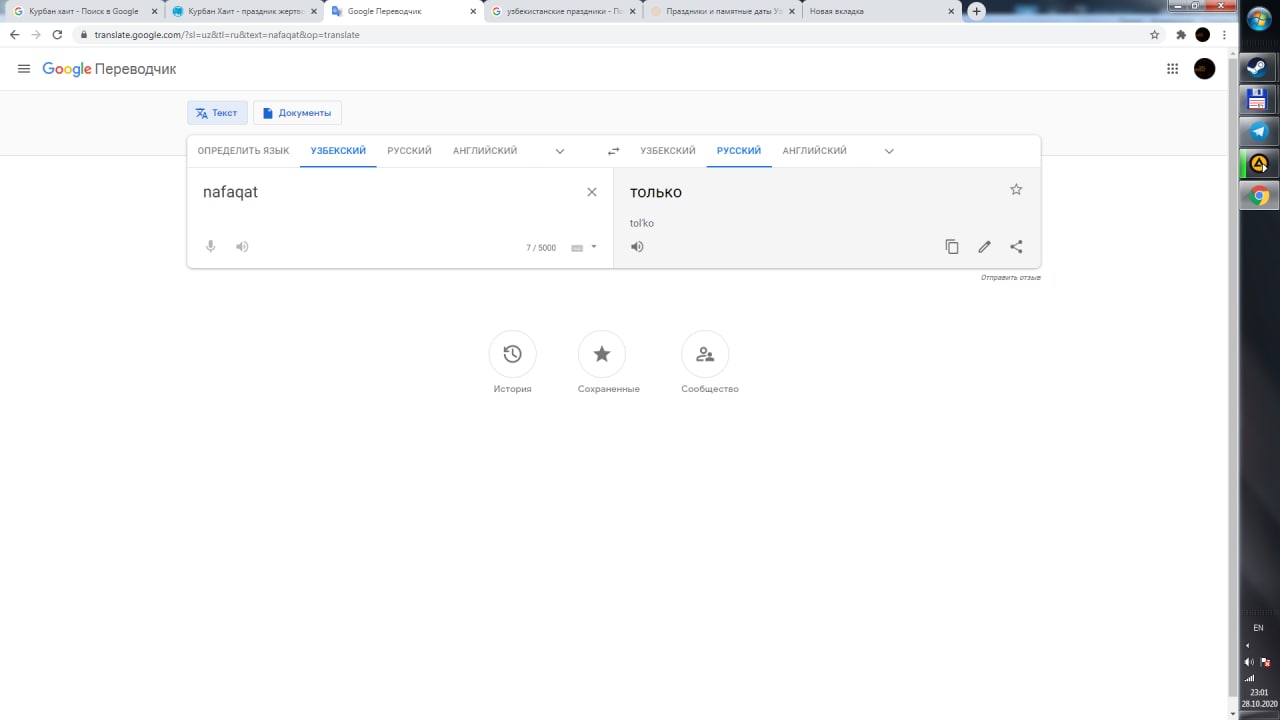This screenshot has height=720, width=1280.
Task: Choose the Определить язык source tab
Action: (x=243, y=151)
